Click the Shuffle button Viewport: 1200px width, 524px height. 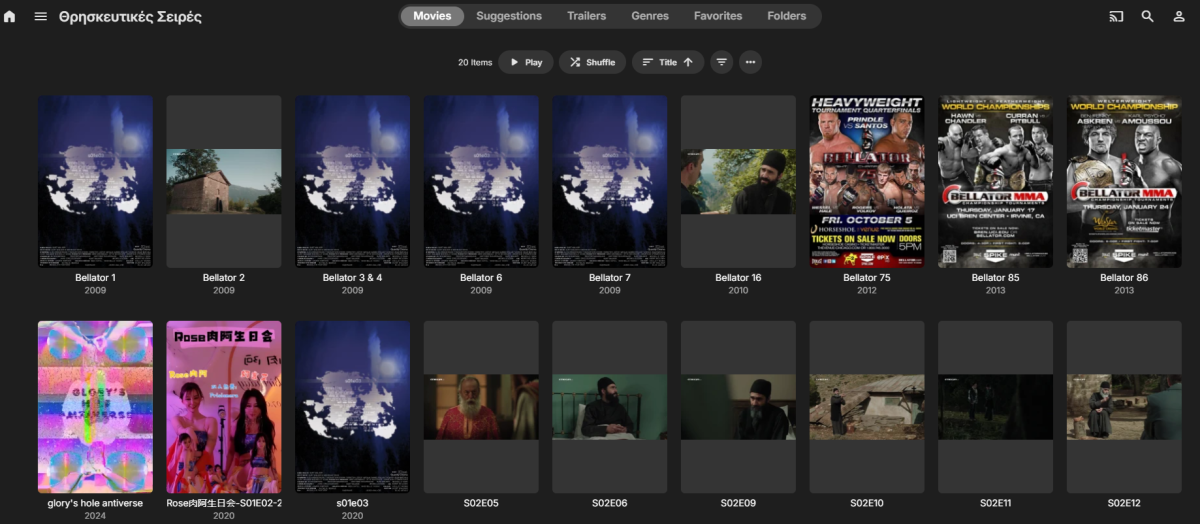click(592, 62)
